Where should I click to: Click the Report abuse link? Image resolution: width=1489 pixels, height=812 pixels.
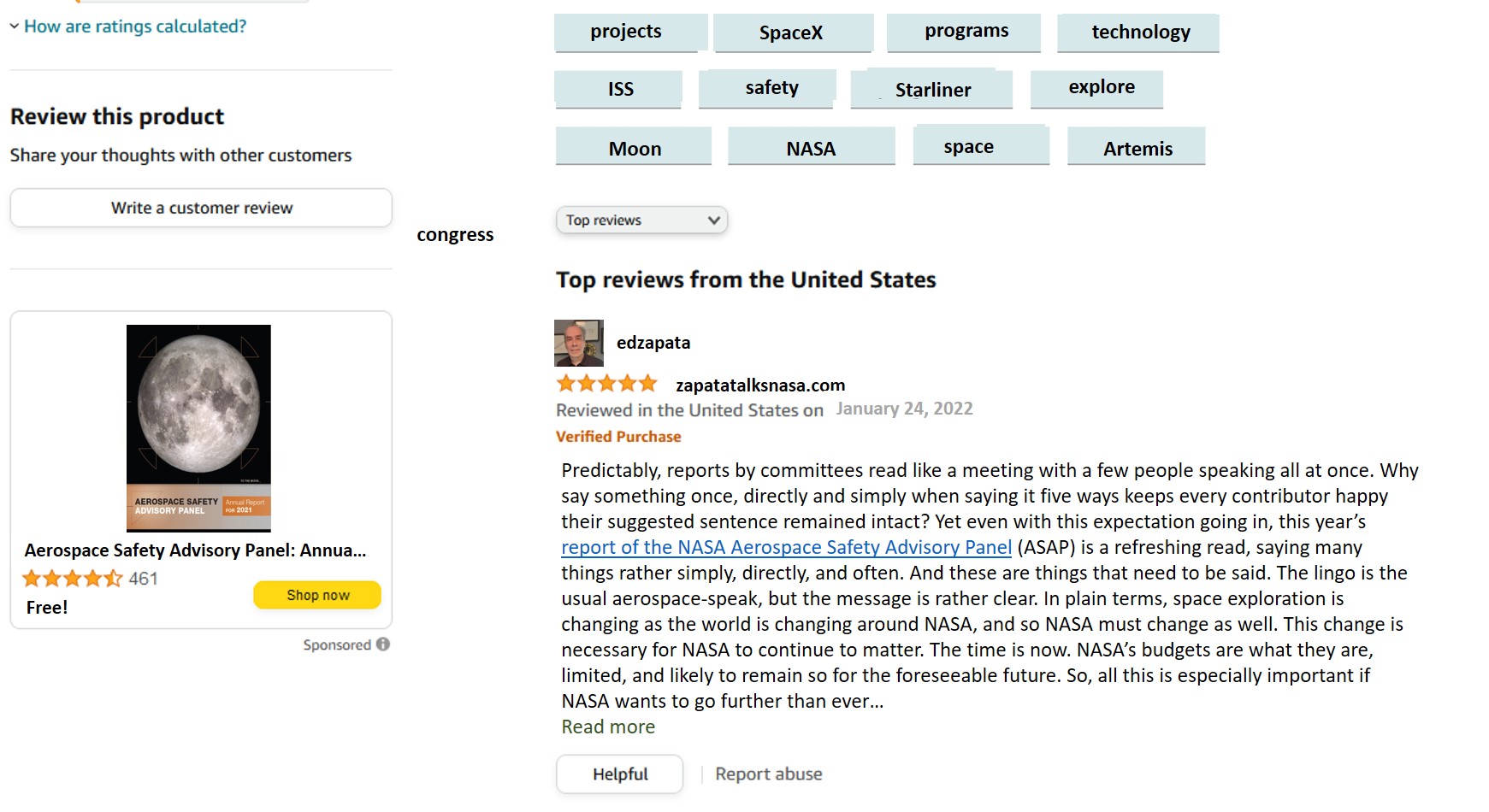768,774
